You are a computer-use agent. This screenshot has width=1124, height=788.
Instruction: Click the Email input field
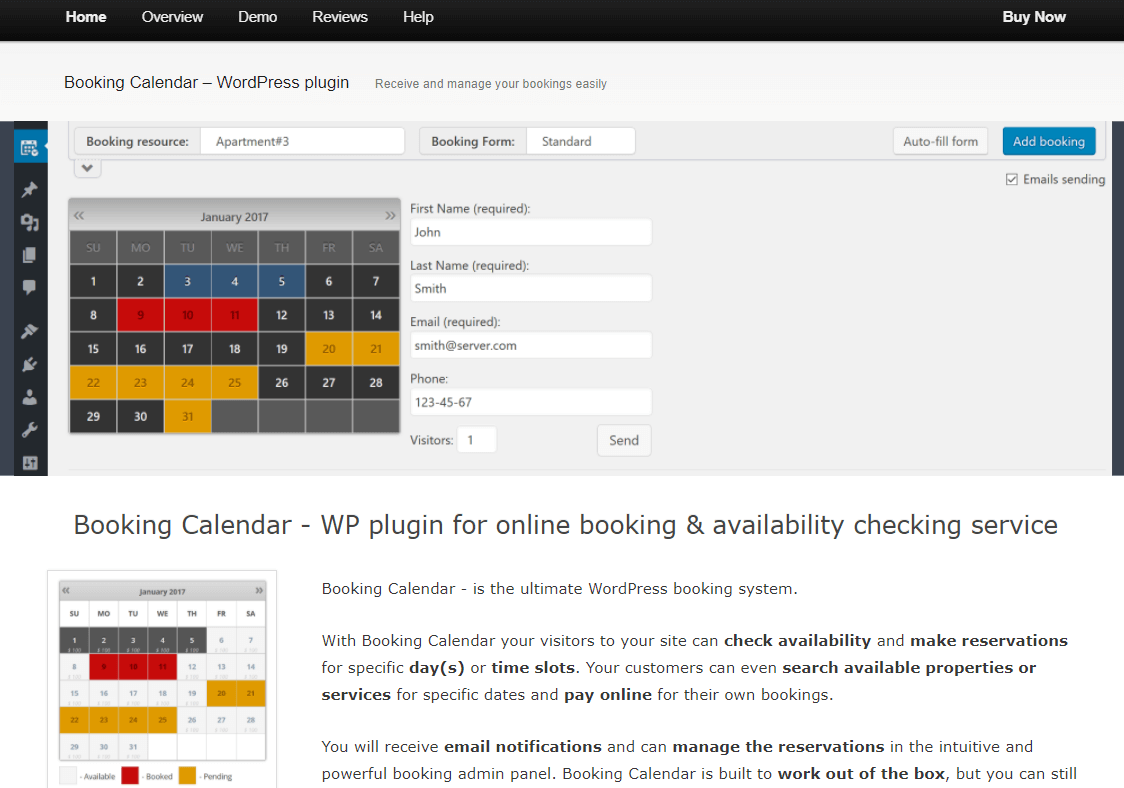[x=530, y=345]
